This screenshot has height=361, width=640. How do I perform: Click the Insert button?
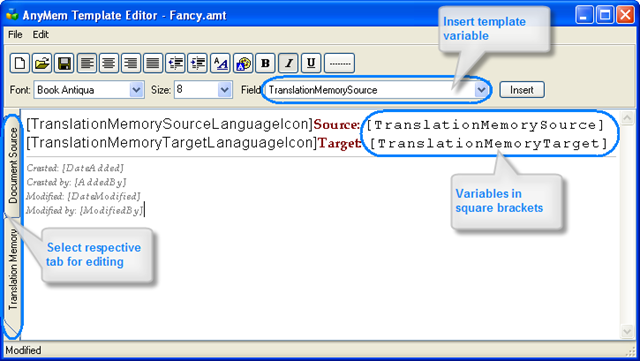pos(522,90)
